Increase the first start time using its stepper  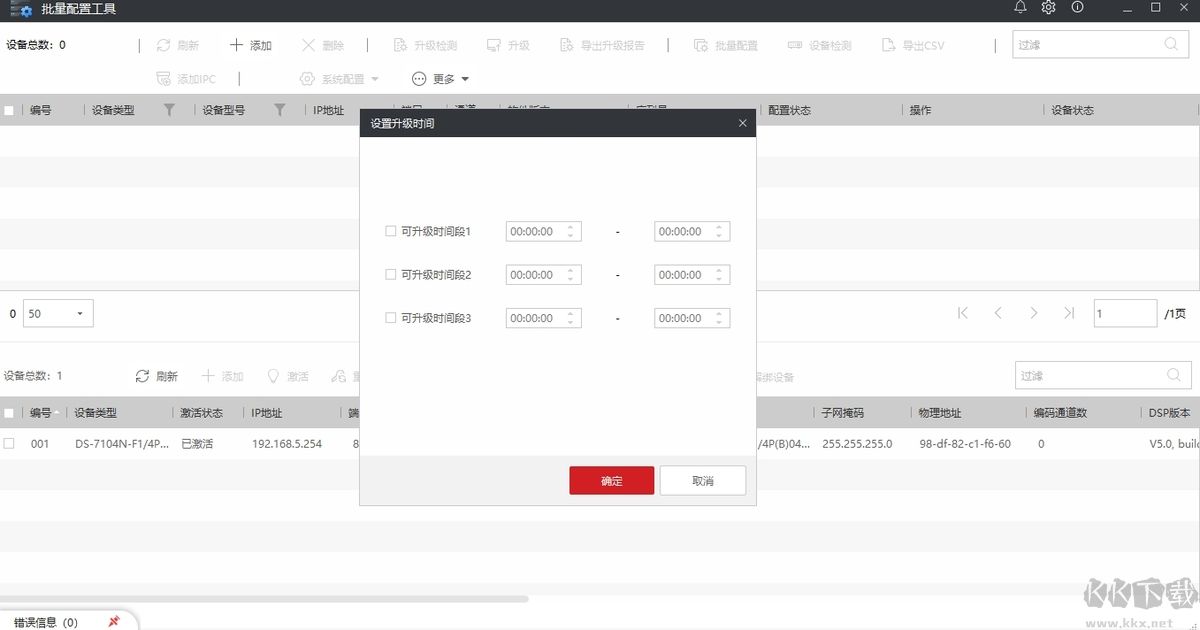click(x=571, y=227)
